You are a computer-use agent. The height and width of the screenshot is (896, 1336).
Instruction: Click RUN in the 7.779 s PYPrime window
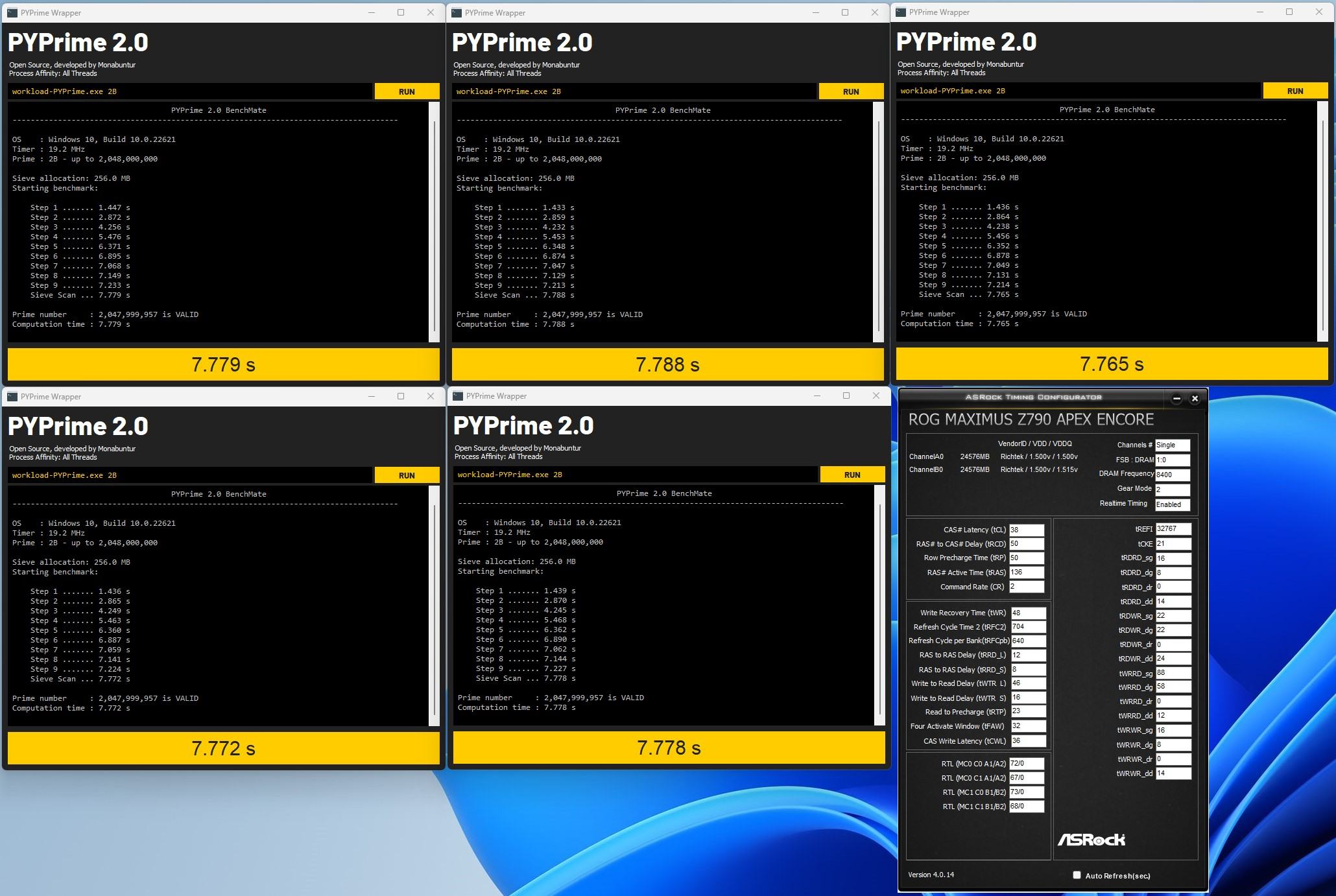coord(407,91)
